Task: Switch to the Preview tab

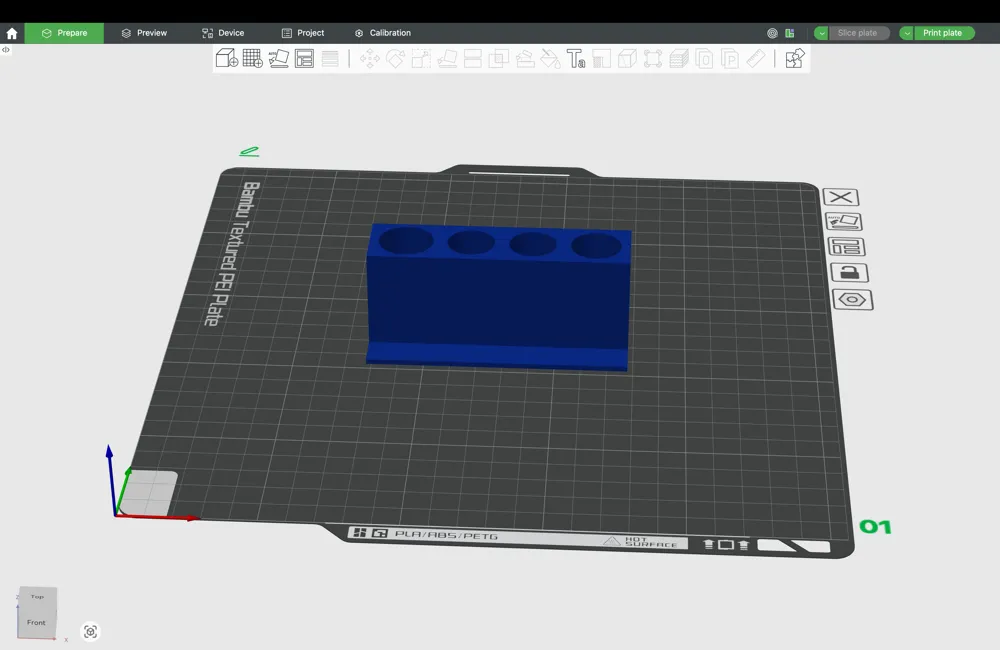Action: [x=144, y=32]
